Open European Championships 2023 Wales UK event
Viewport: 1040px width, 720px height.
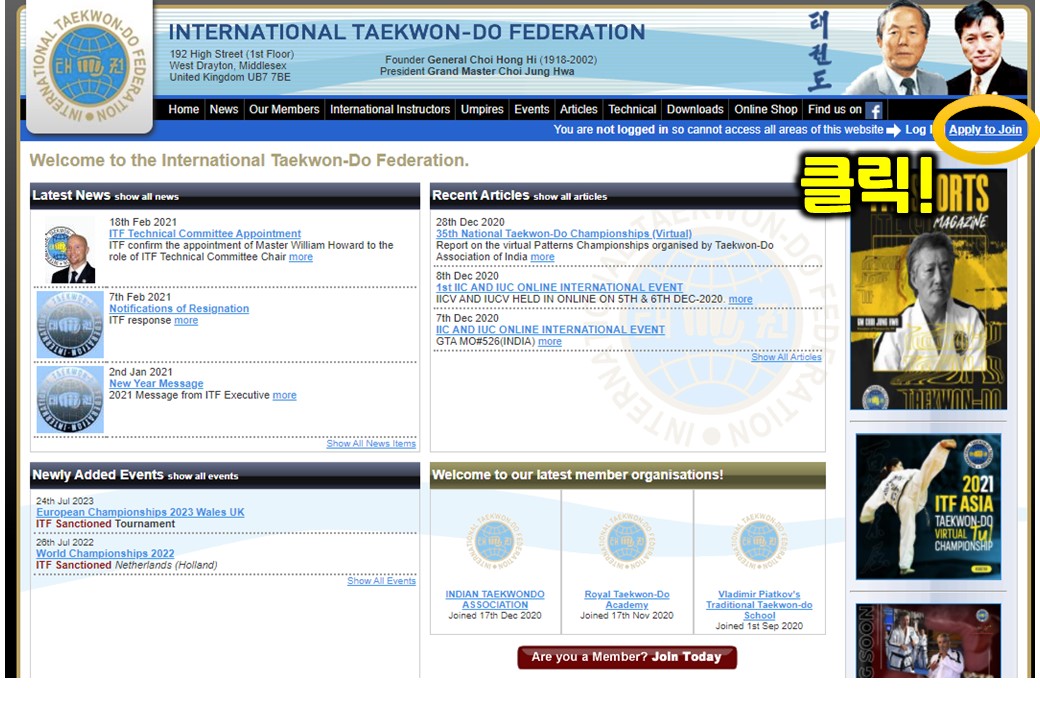[140, 512]
